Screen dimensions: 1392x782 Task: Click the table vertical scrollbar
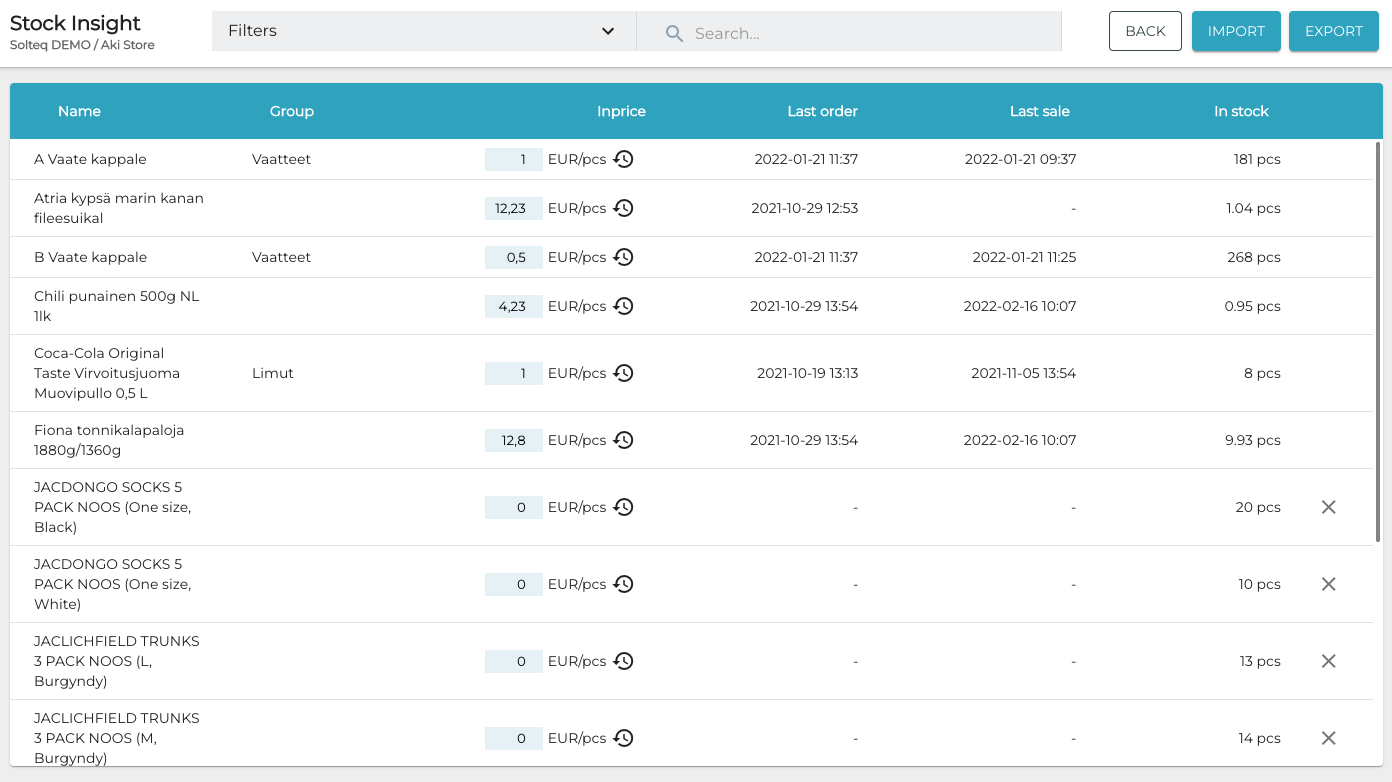[1378, 342]
